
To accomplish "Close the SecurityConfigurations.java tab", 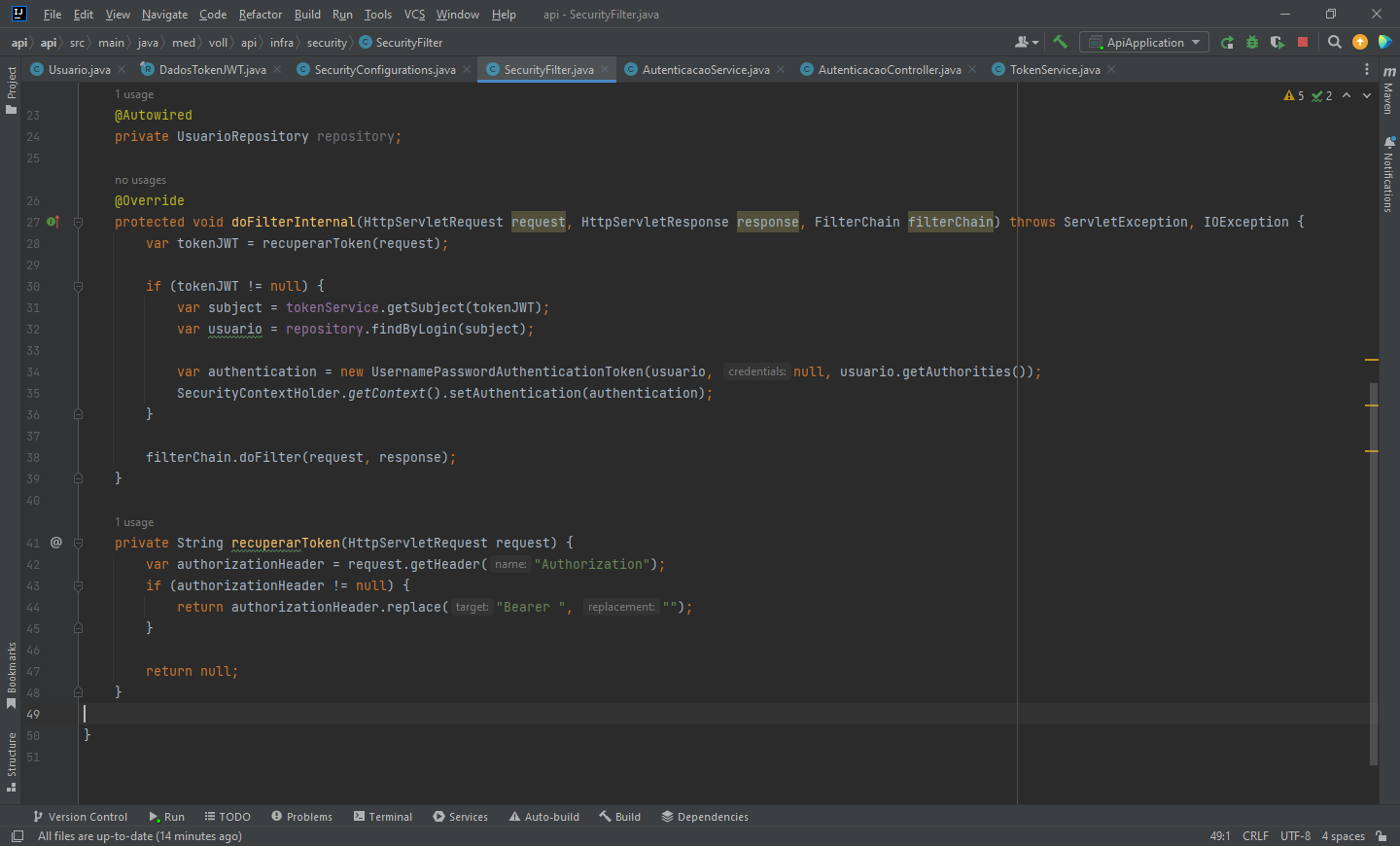I will (467, 69).
